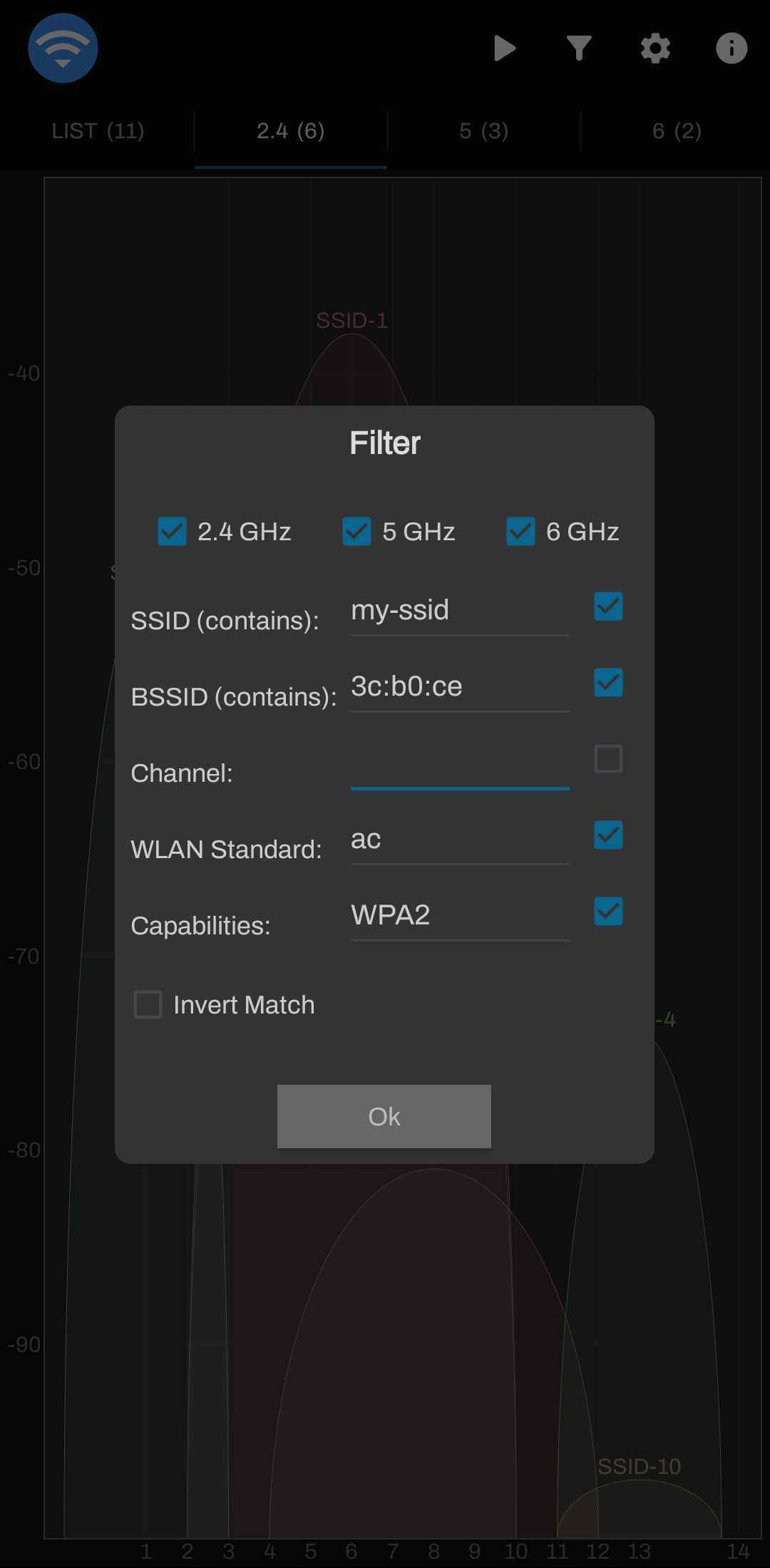Resume scanning with the play icon
The height and width of the screenshot is (1568, 770).
coord(505,48)
